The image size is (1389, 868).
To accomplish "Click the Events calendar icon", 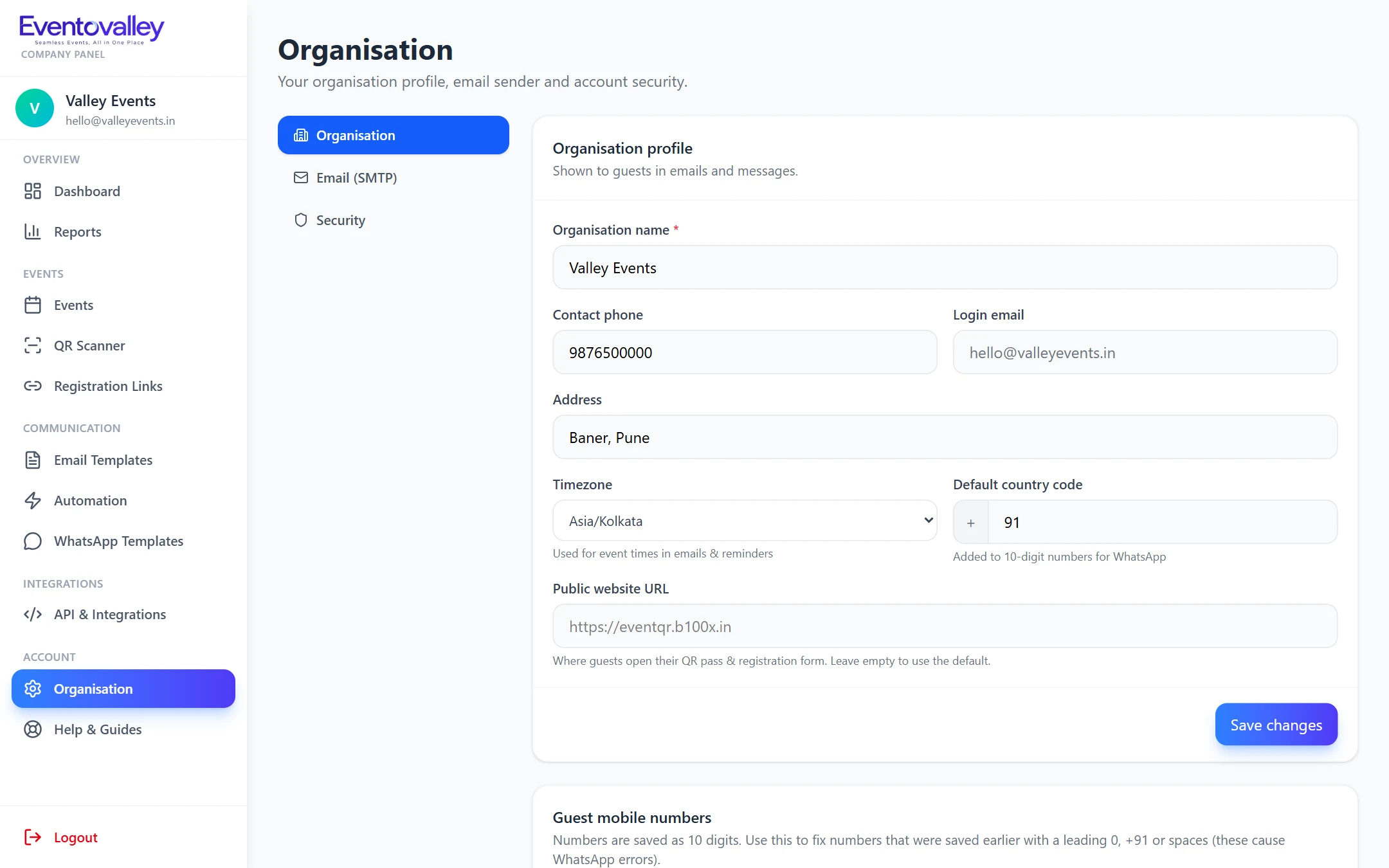I will pyautogui.click(x=33, y=305).
